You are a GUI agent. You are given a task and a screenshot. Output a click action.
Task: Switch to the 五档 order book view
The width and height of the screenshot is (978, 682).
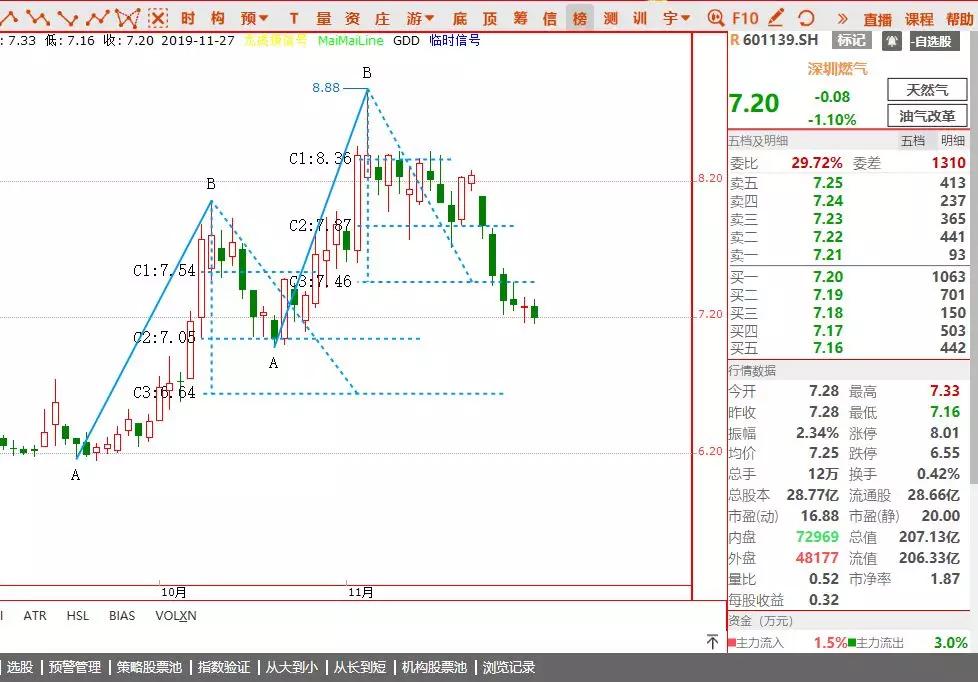coord(913,141)
